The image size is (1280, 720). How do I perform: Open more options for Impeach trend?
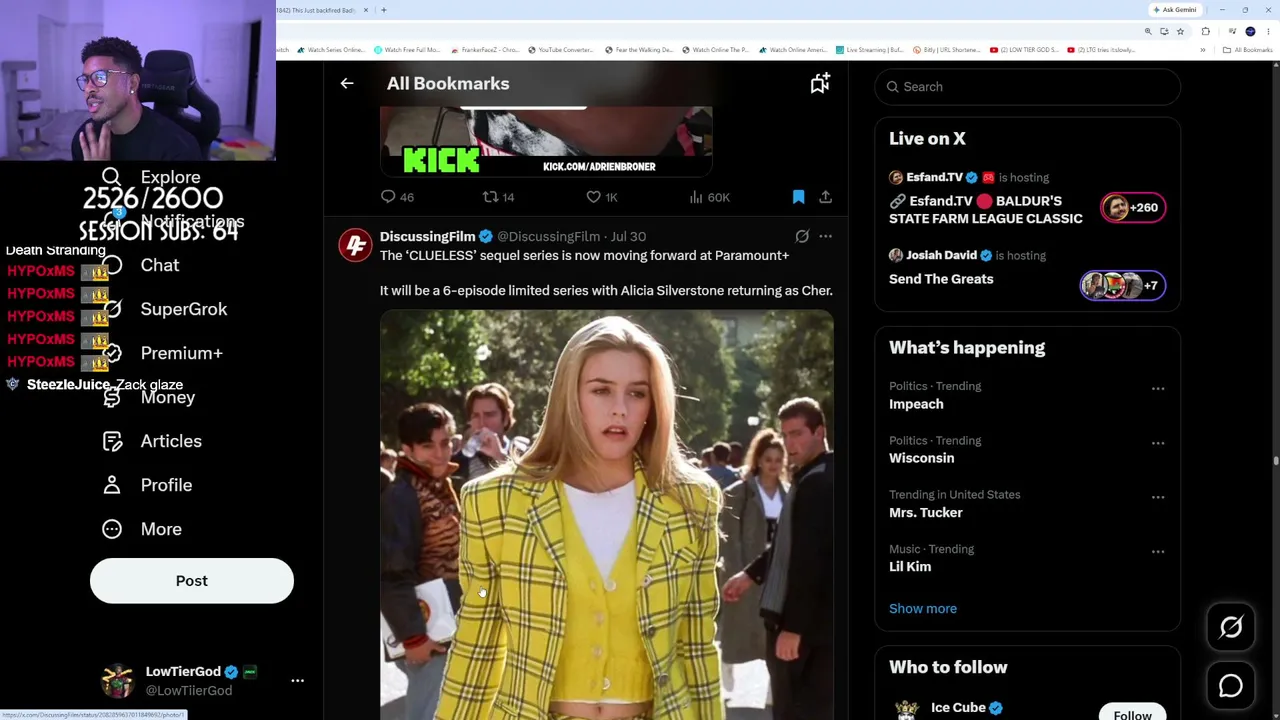(x=1158, y=388)
